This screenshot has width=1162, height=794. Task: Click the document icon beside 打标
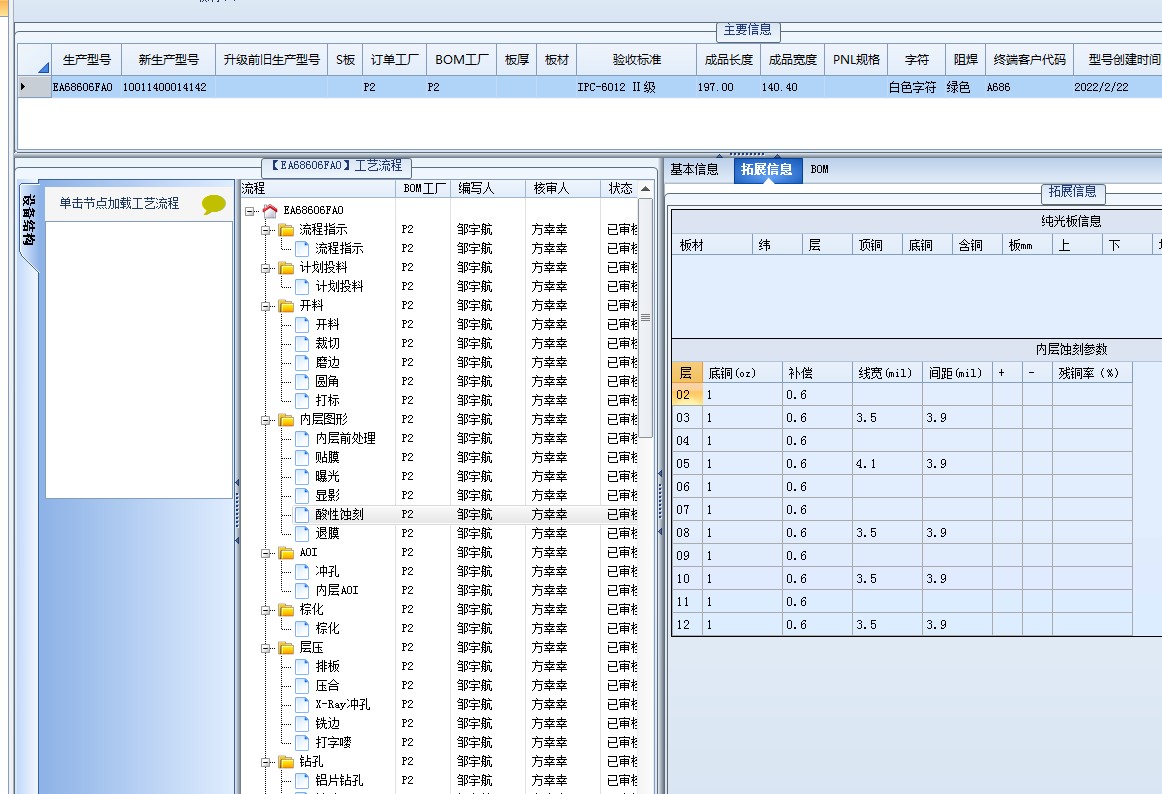pyautogui.click(x=302, y=400)
